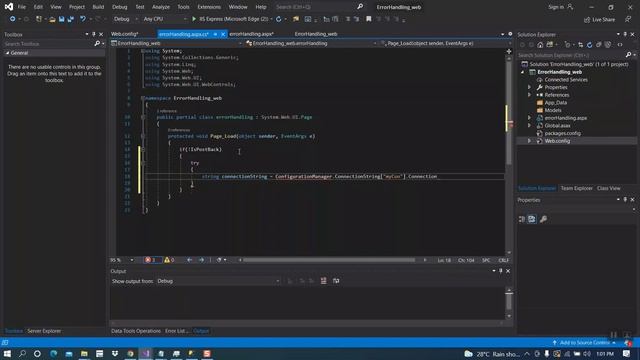Click the error count indicator

click(x=152, y=260)
